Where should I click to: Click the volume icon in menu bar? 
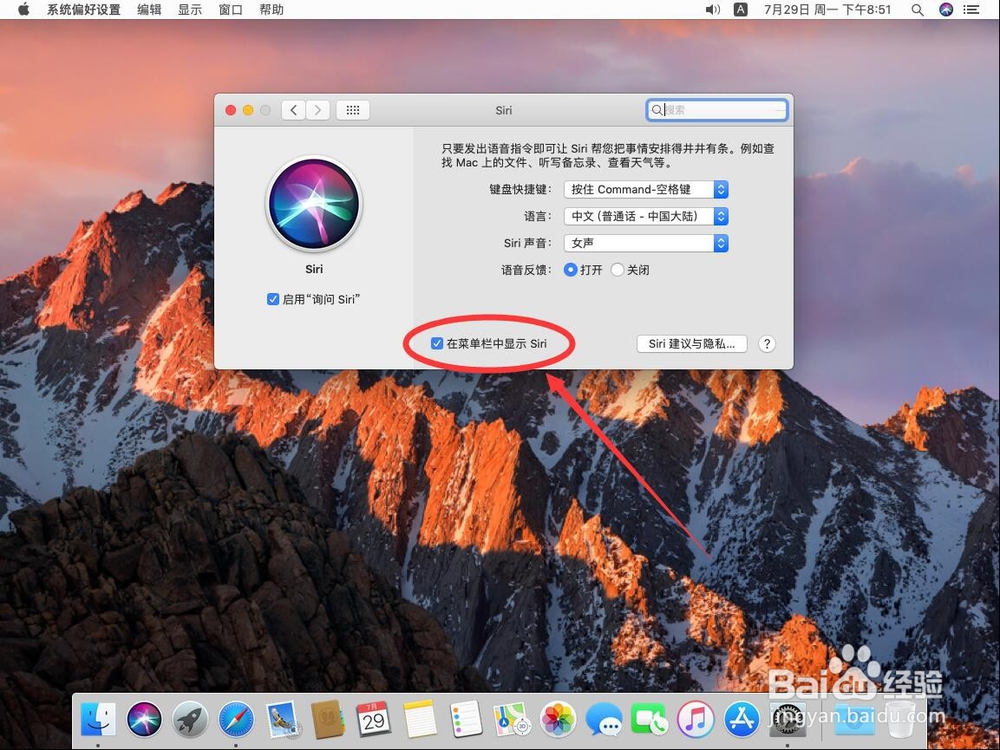[712, 10]
